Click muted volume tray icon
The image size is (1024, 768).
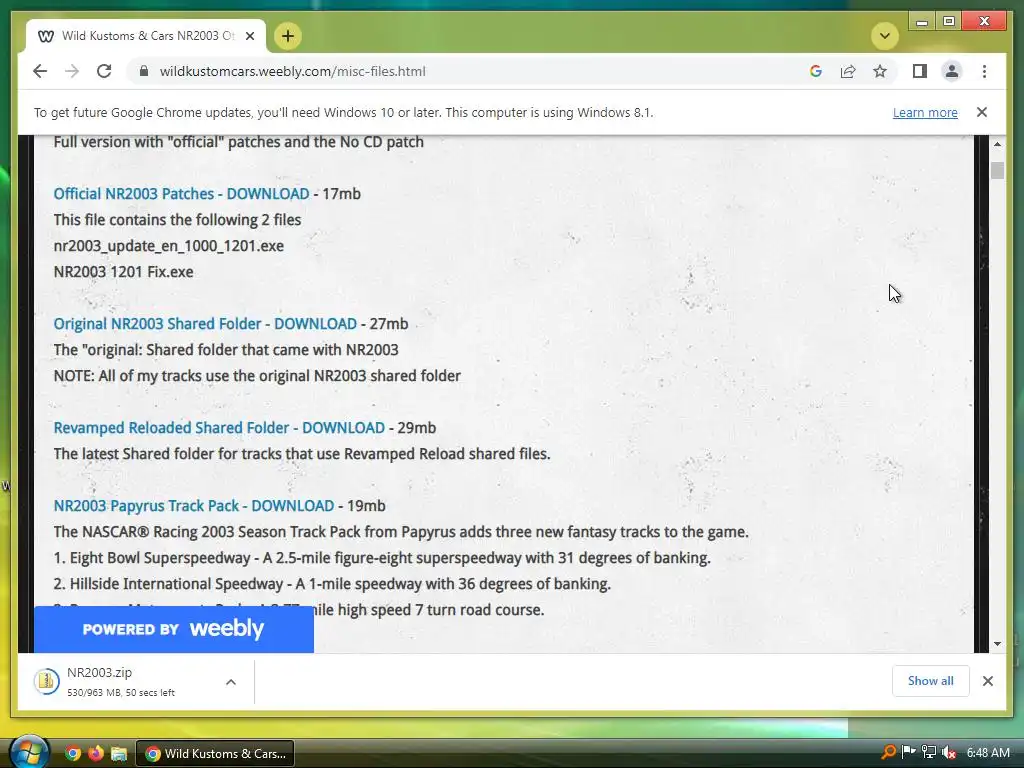coord(949,752)
